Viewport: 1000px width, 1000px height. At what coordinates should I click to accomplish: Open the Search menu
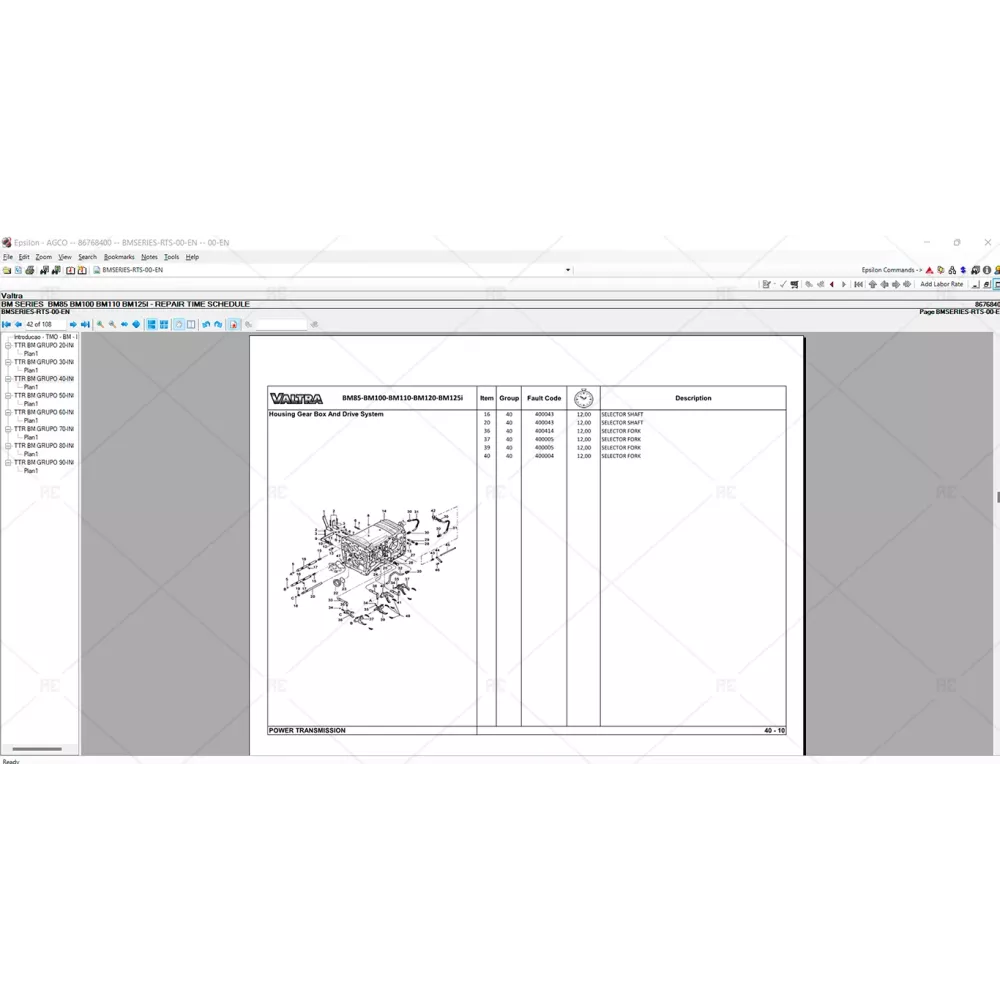tap(87, 257)
